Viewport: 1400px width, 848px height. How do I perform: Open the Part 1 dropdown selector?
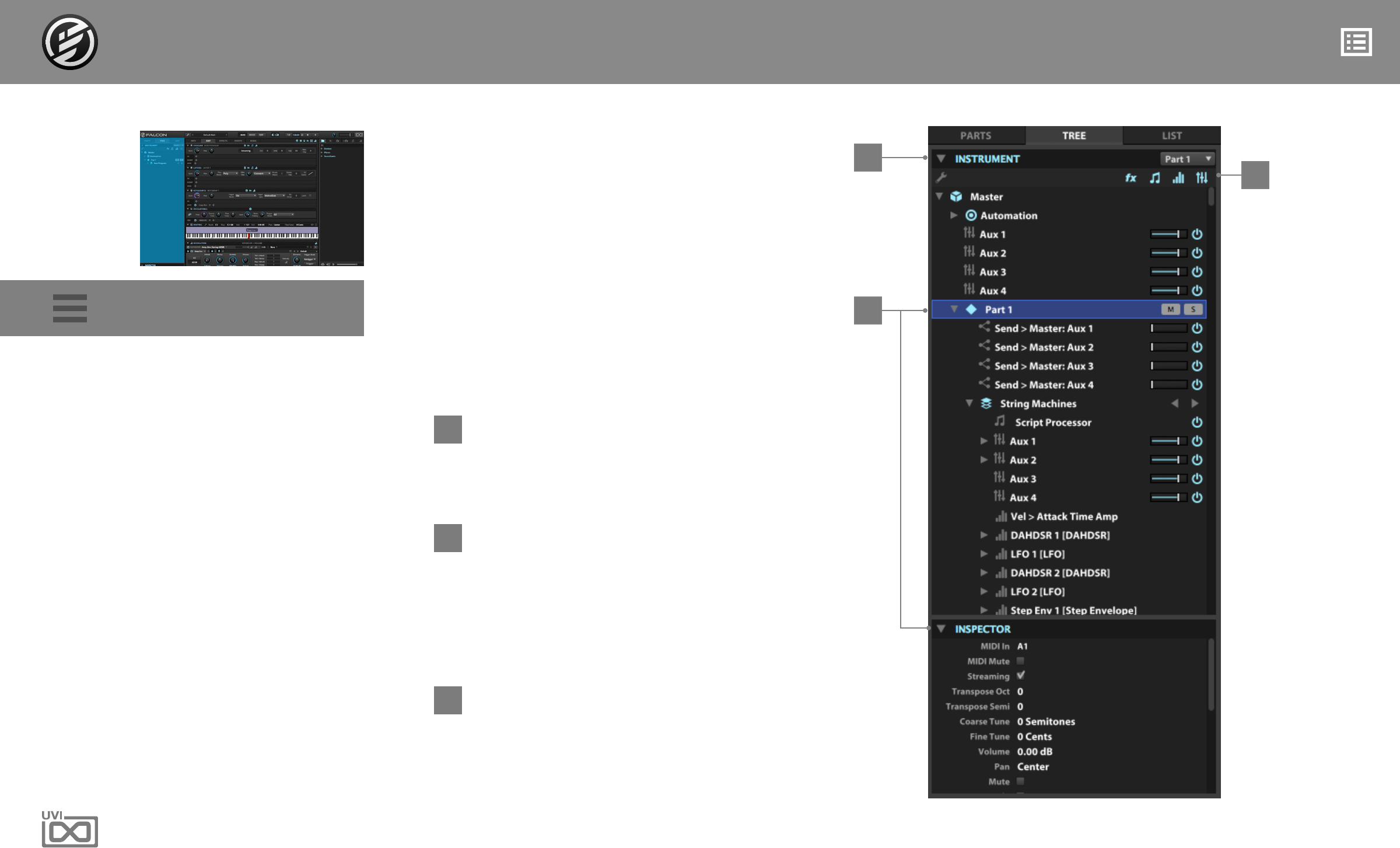point(1187,159)
